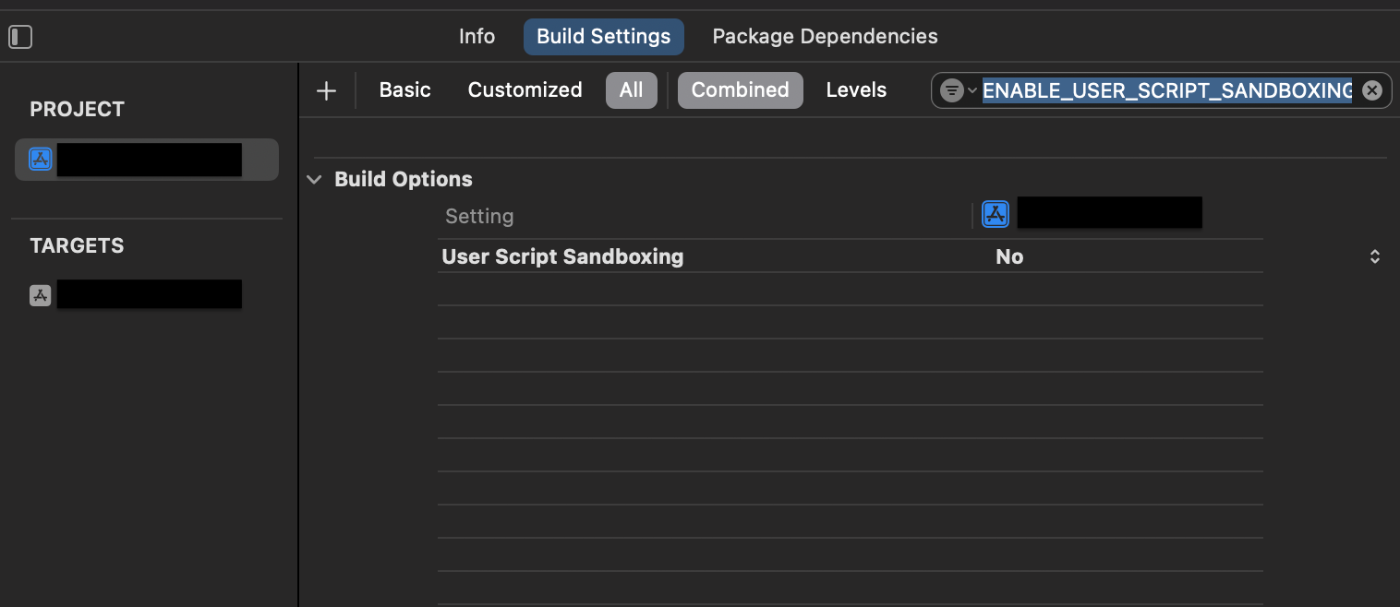The width and height of the screenshot is (1400, 607).
Task: Switch to the Info tab
Action: [476, 36]
